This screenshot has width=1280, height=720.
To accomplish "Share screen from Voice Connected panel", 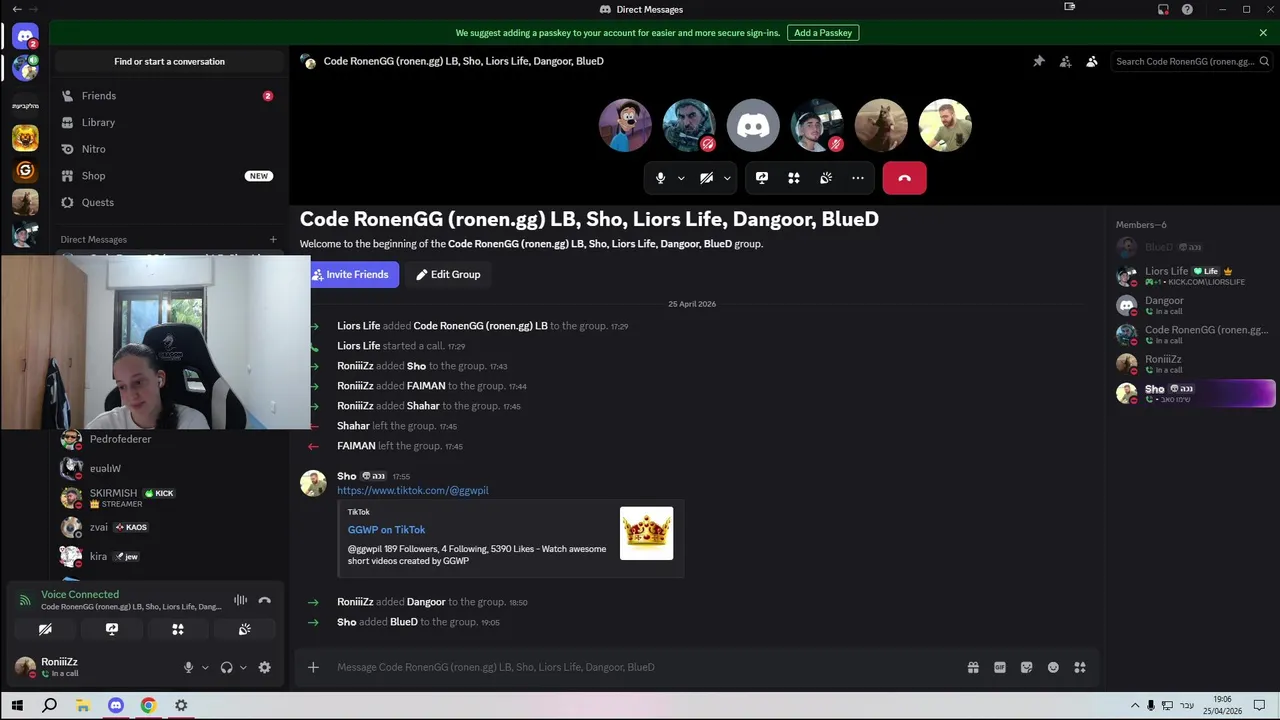I will (112, 629).
